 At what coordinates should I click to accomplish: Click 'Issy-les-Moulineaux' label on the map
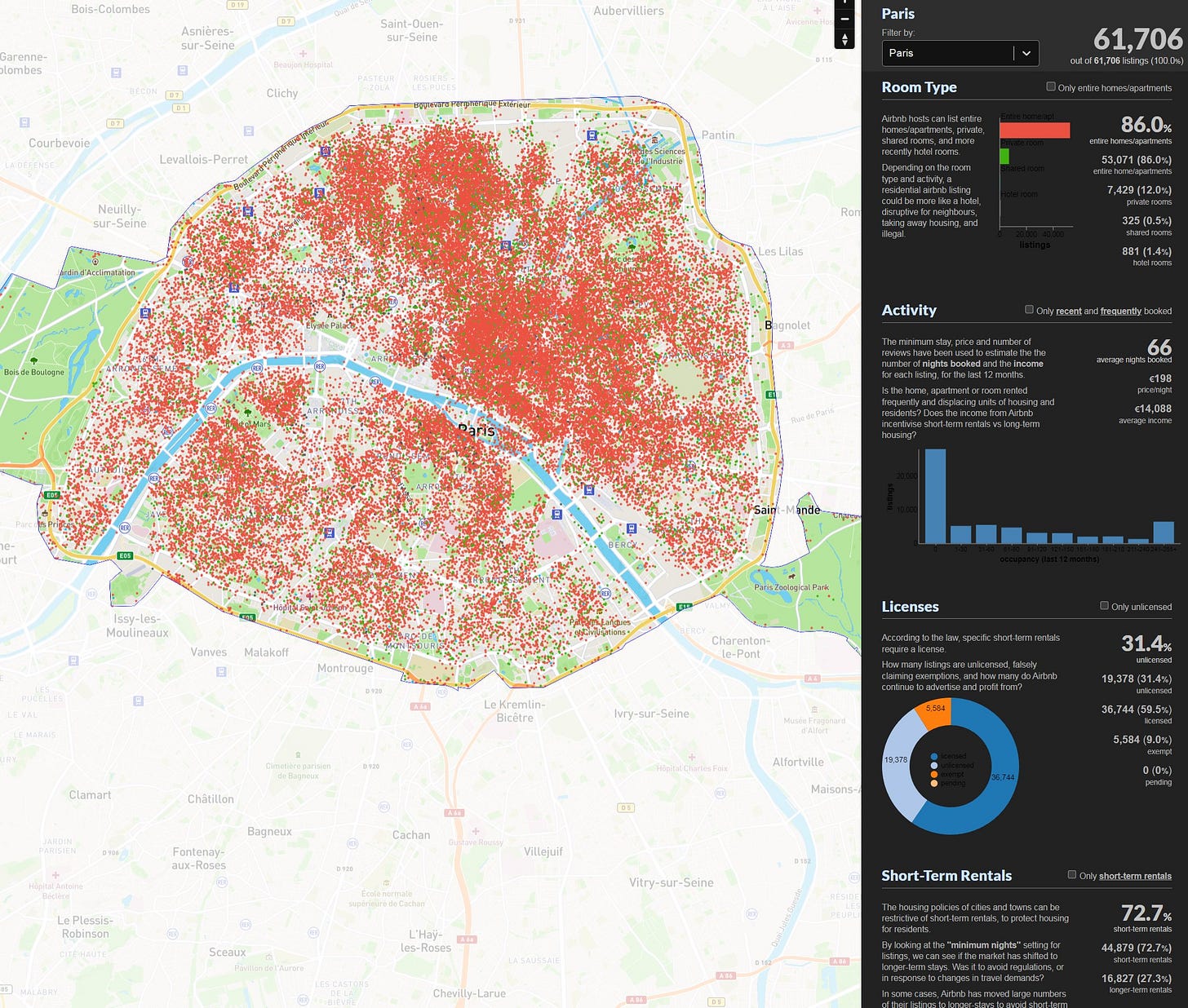(x=137, y=626)
